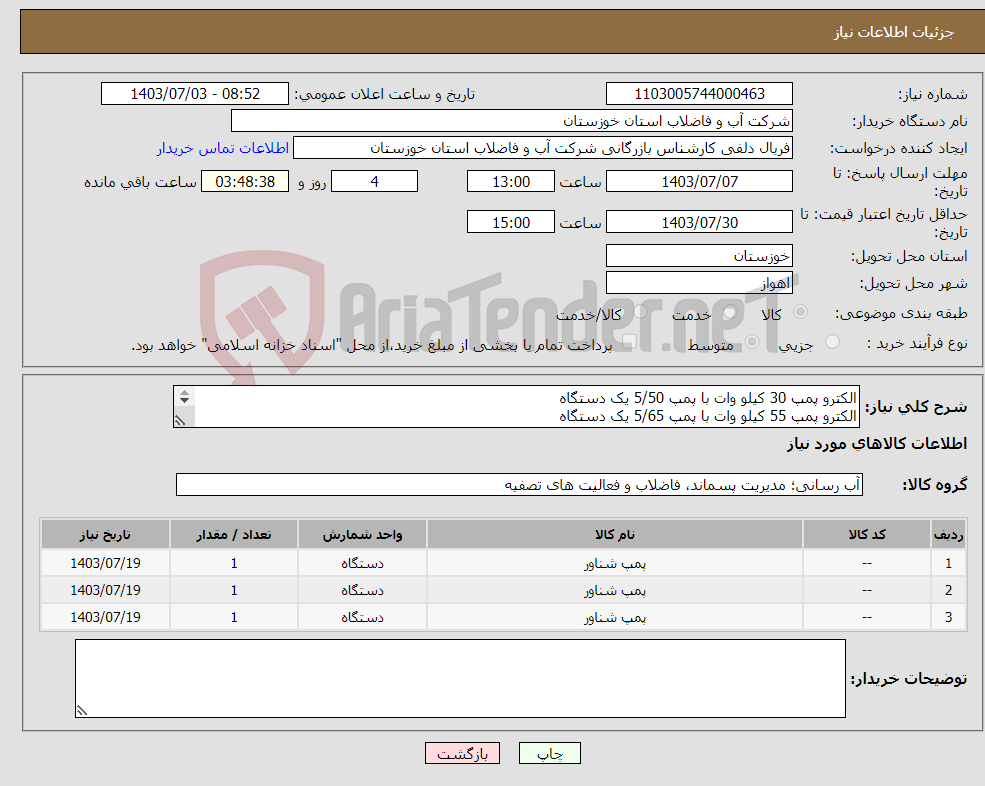
Task: Click پمپ شناور in row 2
Action: (615, 591)
